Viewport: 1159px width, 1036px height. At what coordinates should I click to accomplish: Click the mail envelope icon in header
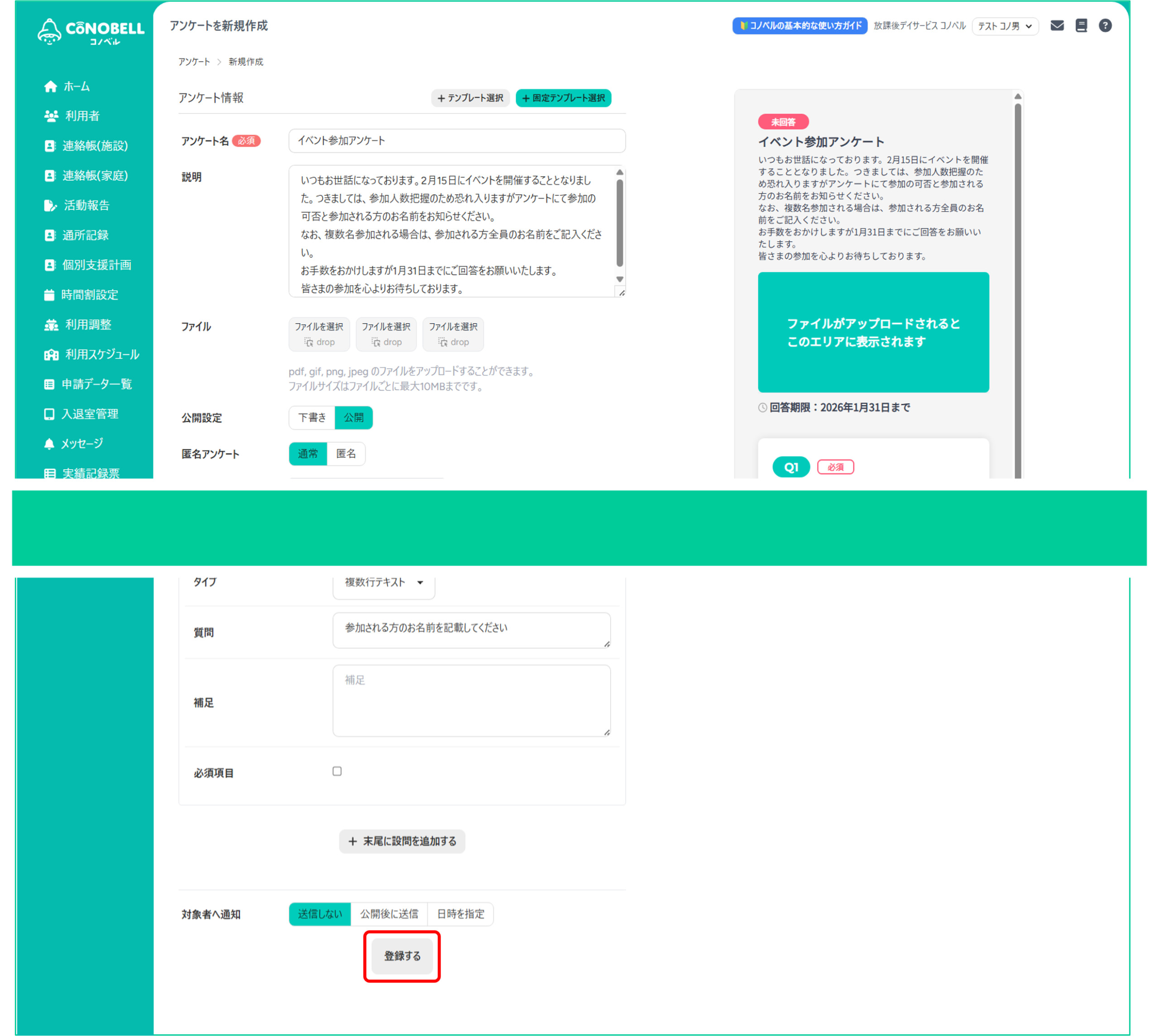click(1057, 26)
